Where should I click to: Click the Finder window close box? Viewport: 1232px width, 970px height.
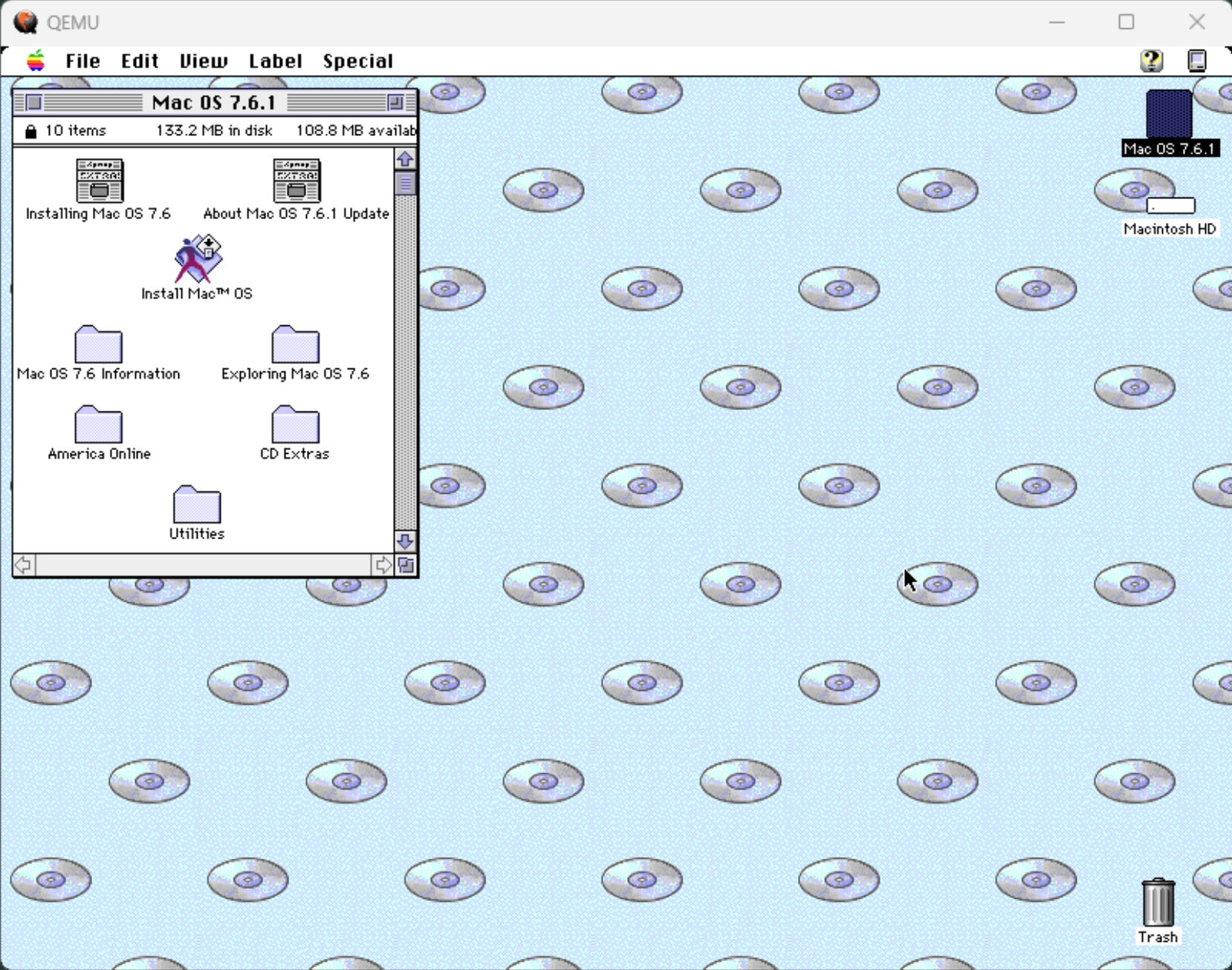point(33,102)
